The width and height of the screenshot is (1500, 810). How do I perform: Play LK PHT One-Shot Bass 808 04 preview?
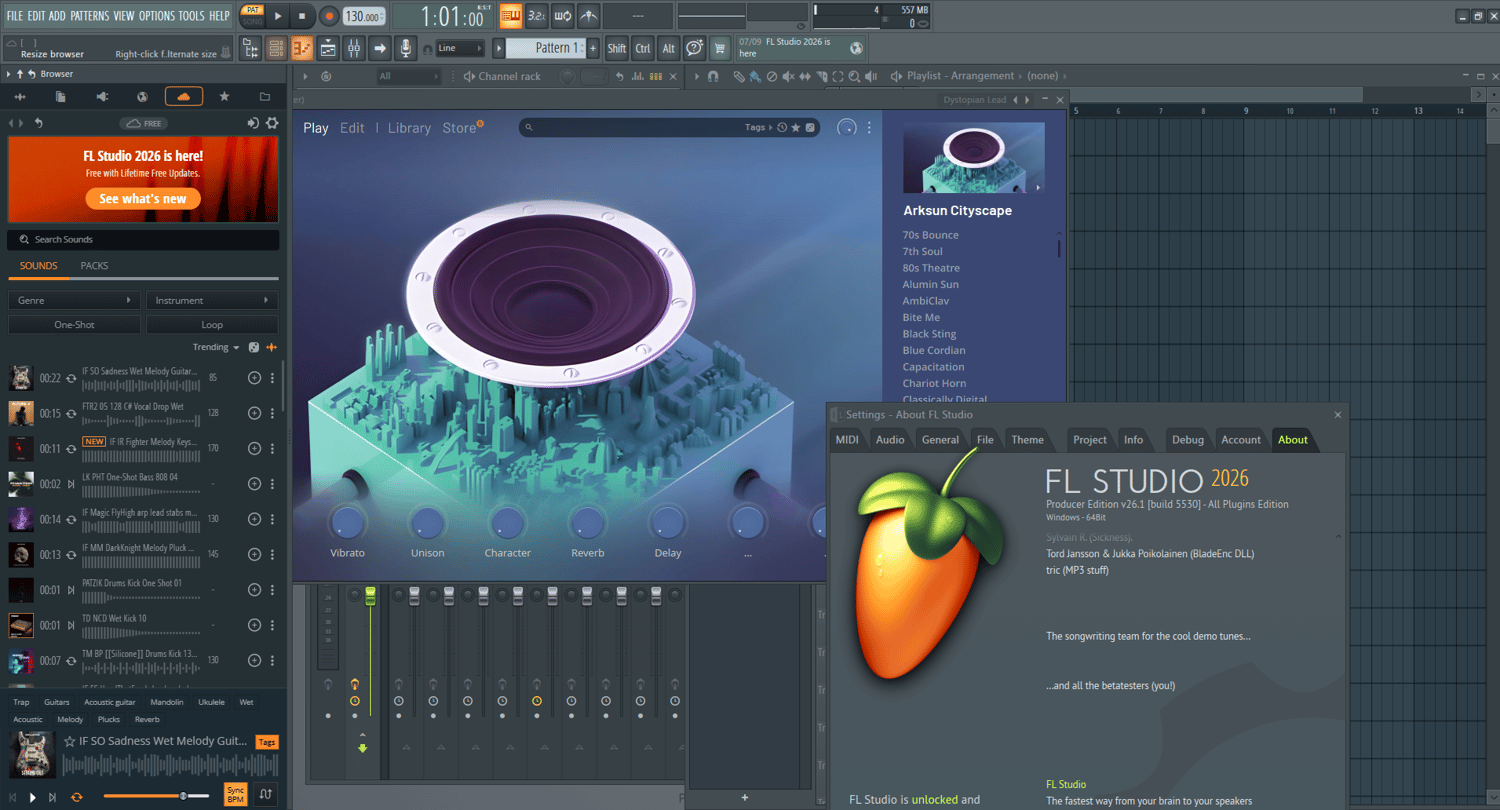click(71, 484)
